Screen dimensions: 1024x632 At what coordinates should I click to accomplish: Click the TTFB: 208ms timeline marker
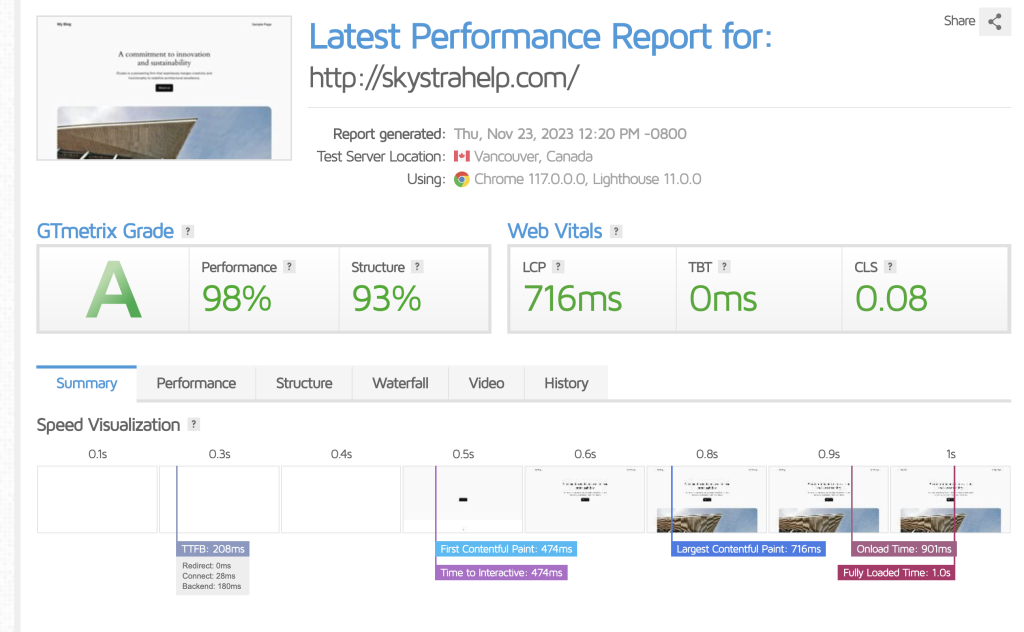click(212, 549)
